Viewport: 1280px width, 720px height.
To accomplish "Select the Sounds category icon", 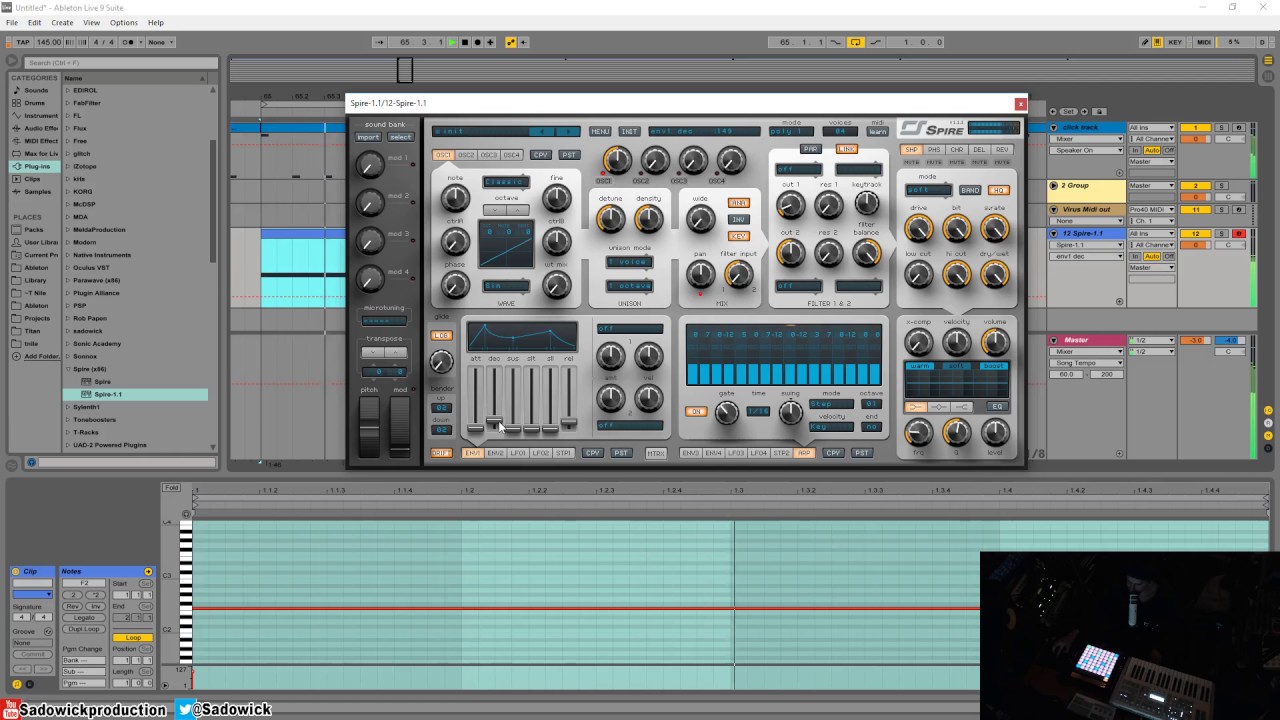I will [16, 90].
